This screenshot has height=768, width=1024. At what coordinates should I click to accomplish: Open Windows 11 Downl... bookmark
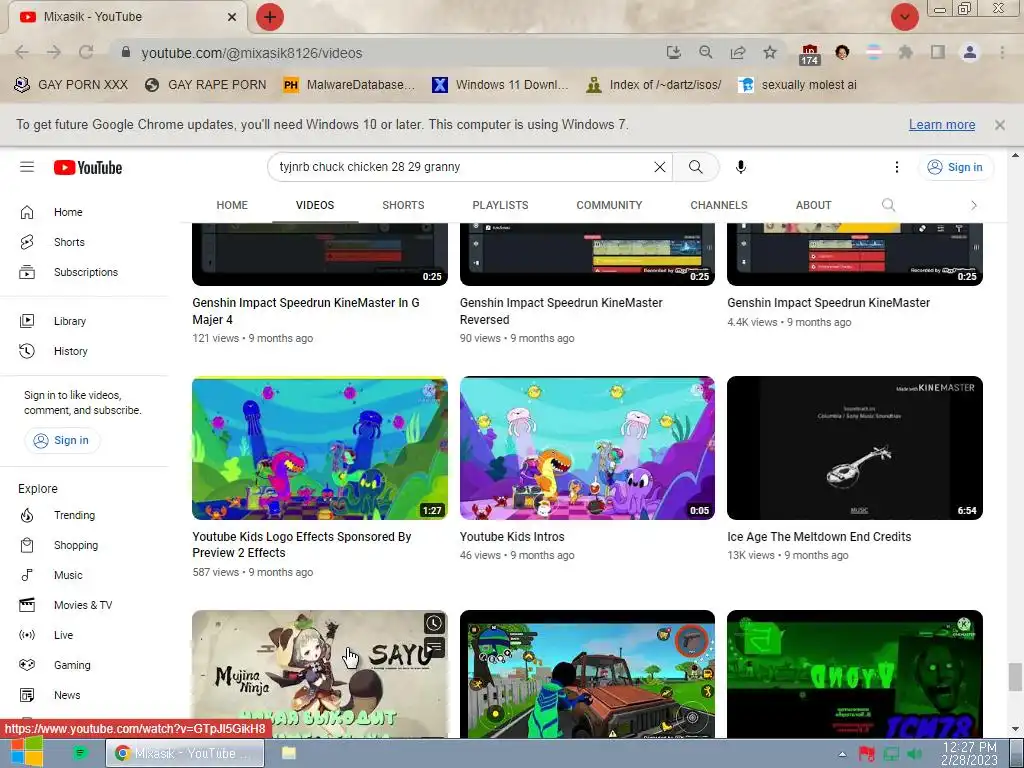tap(500, 85)
